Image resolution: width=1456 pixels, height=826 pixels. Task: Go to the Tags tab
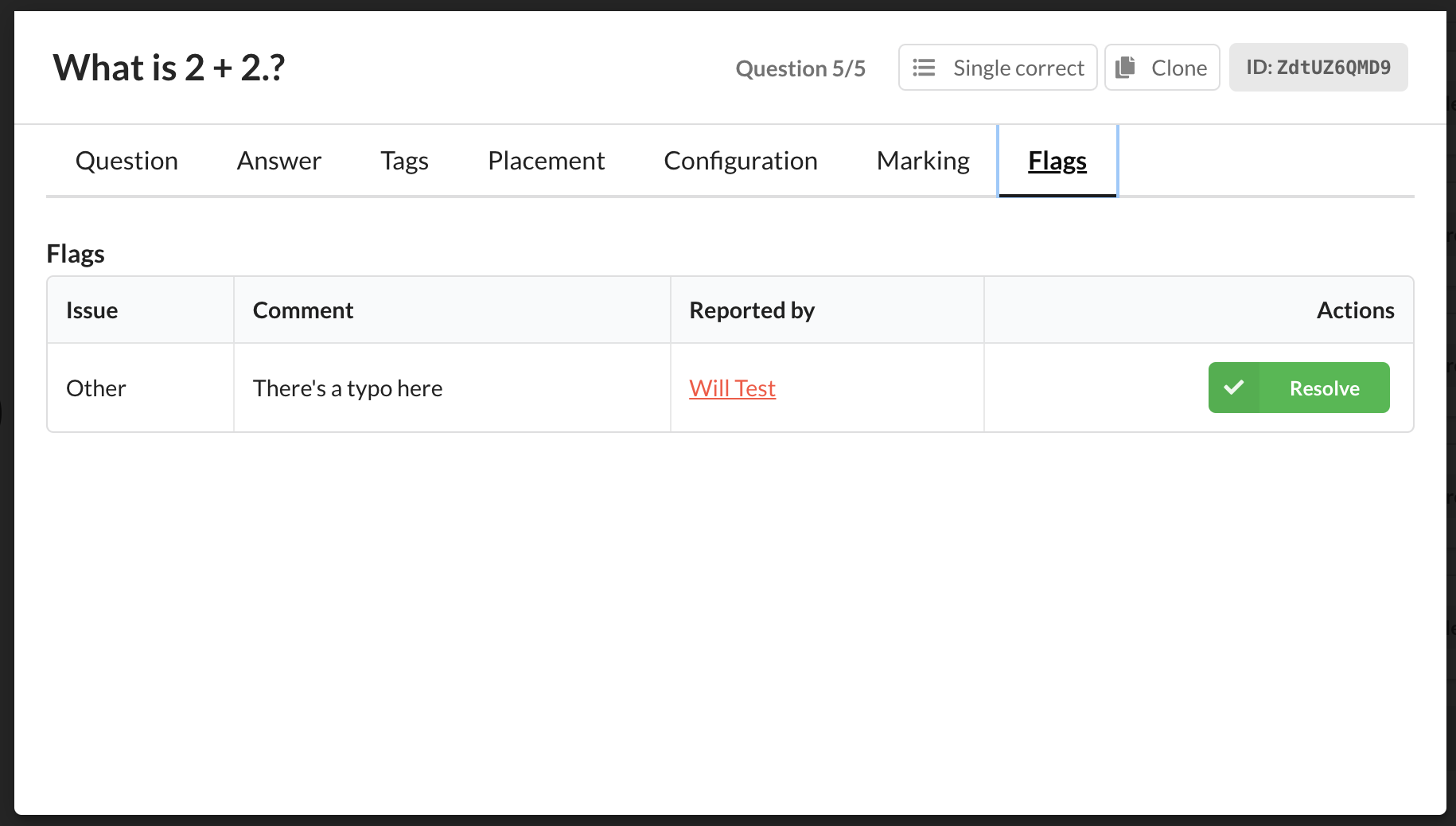(404, 161)
